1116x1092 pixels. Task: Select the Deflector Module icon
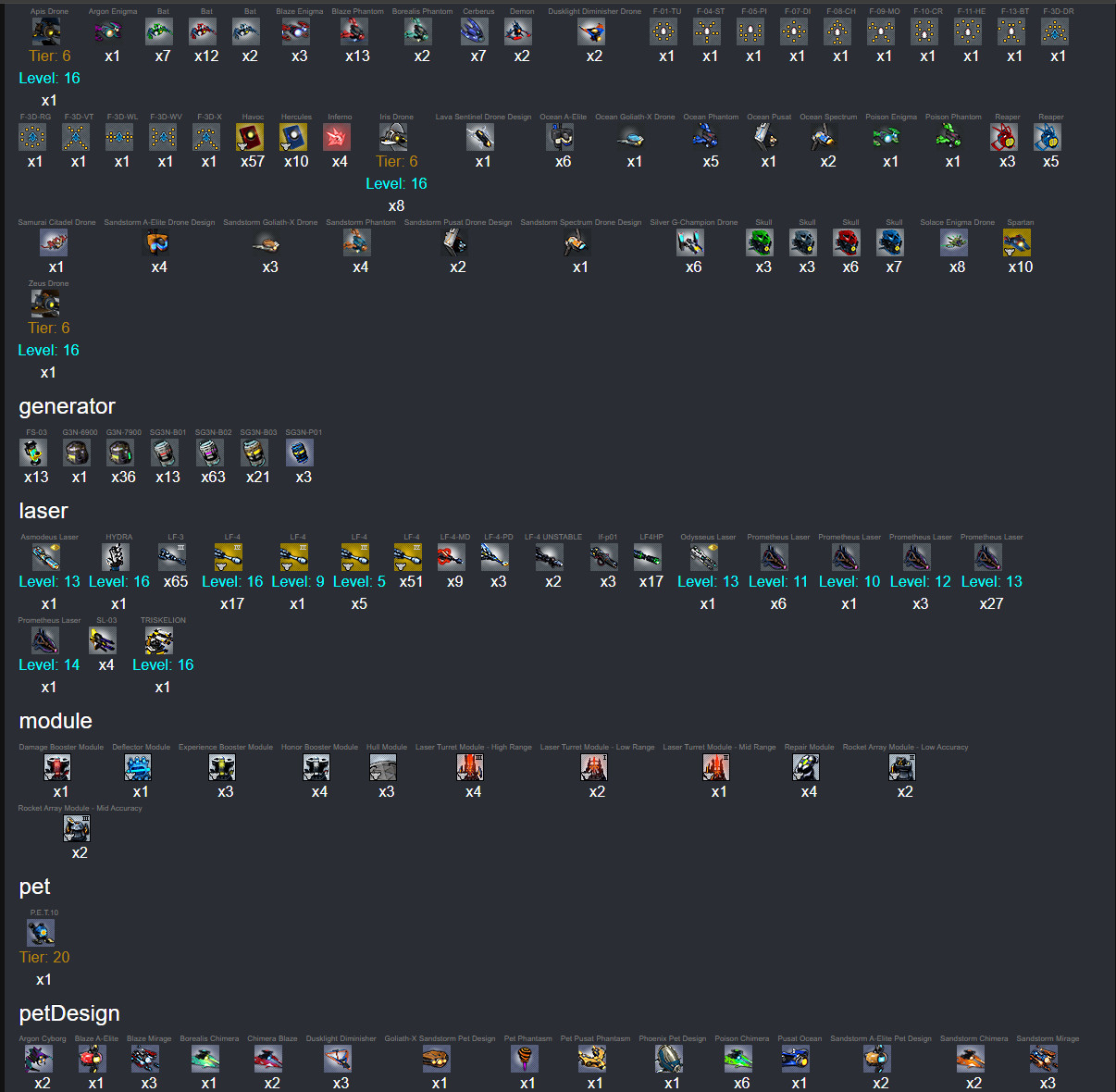click(138, 767)
